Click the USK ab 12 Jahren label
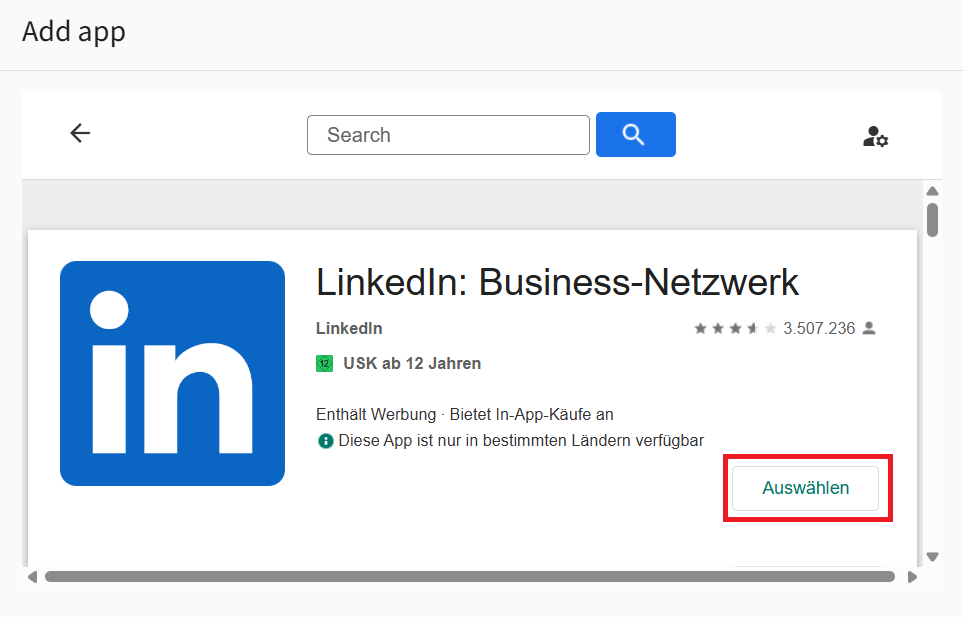 (x=412, y=363)
